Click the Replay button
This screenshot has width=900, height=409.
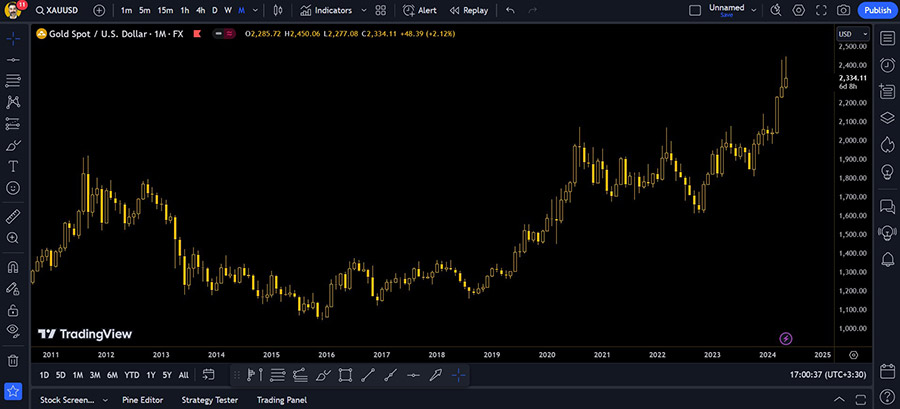[x=469, y=10]
